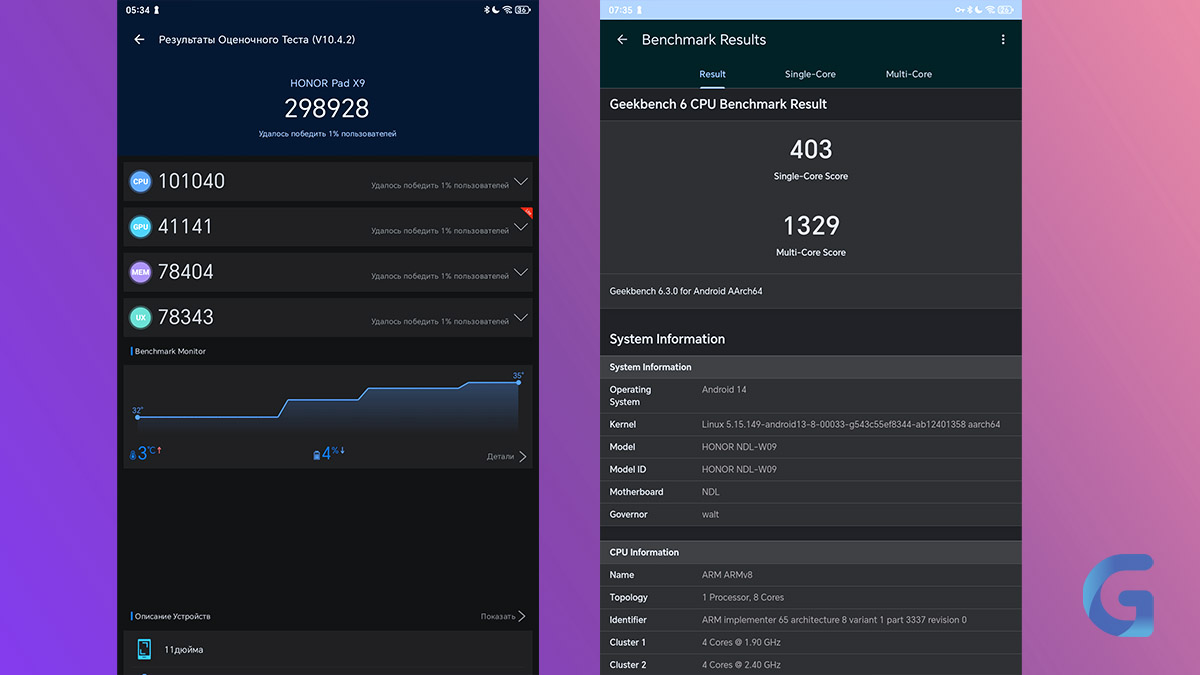
Task: Click the CPU Information table header
Action: tap(811, 552)
